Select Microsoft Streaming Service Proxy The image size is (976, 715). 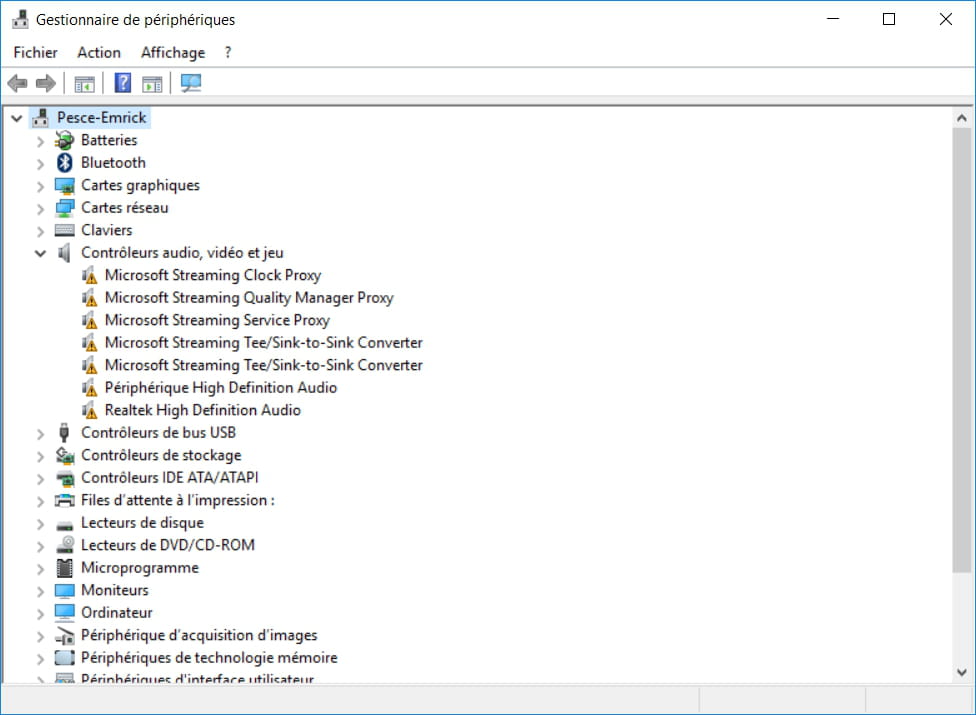[217, 320]
